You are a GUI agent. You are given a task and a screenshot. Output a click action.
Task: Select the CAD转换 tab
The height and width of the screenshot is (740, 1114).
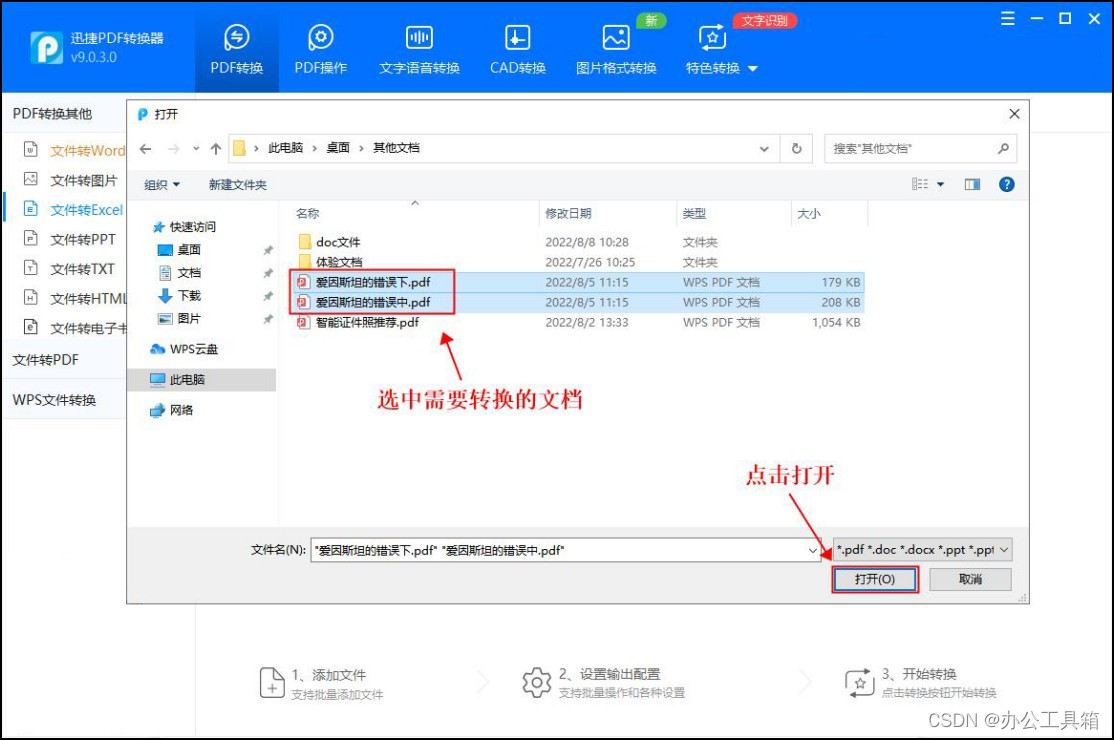(517, 49)
